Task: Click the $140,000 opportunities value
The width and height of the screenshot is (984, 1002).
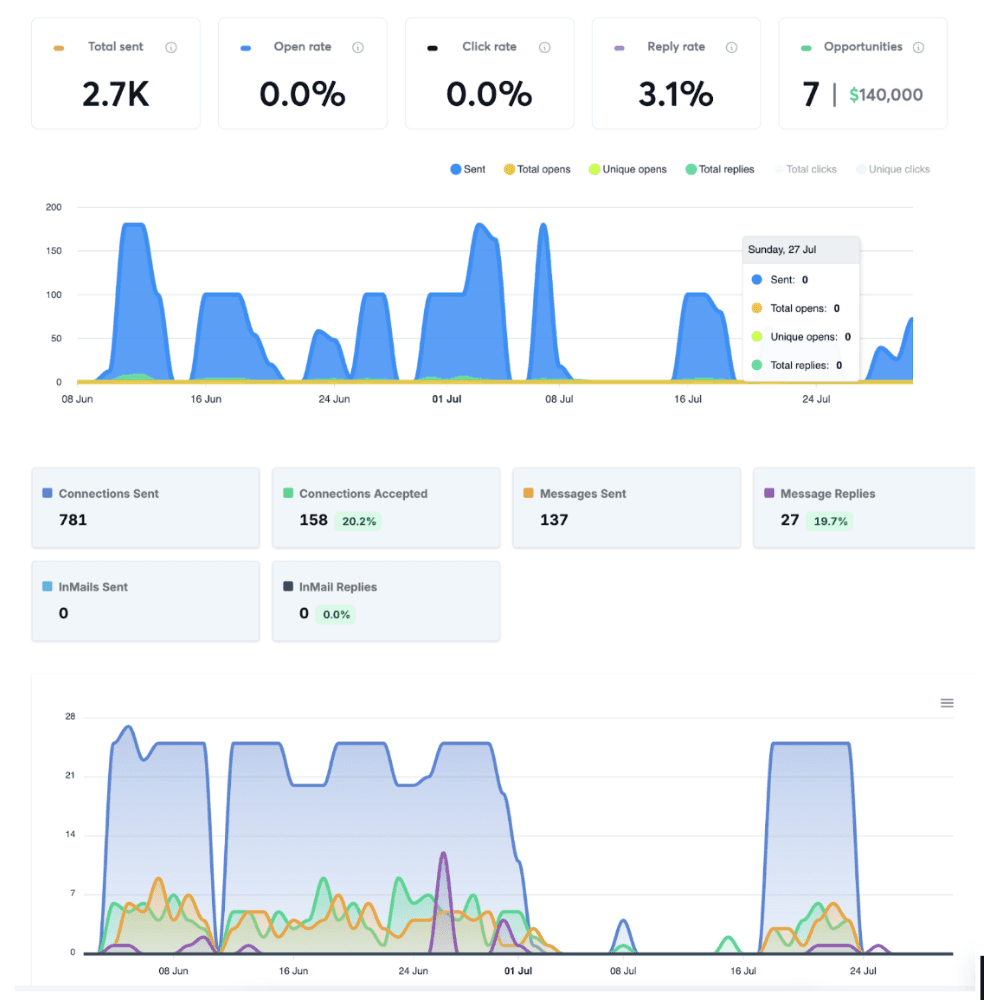Action: coord(886,95)
